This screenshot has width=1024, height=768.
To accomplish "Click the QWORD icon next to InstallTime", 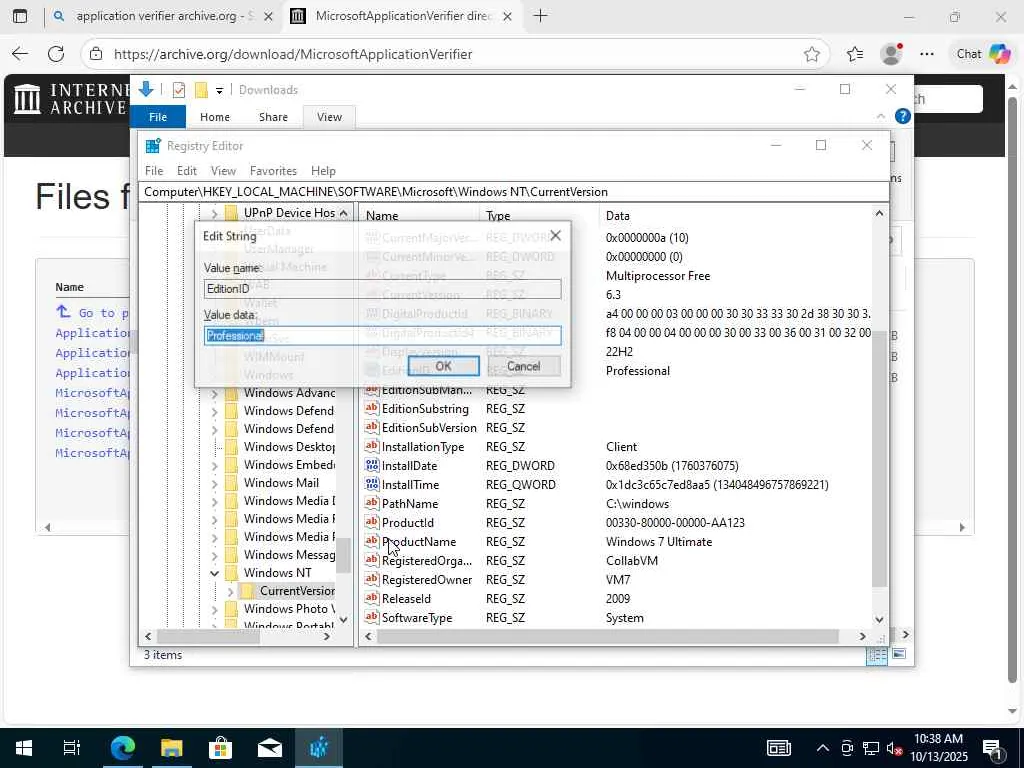I will tap(372, 484).
